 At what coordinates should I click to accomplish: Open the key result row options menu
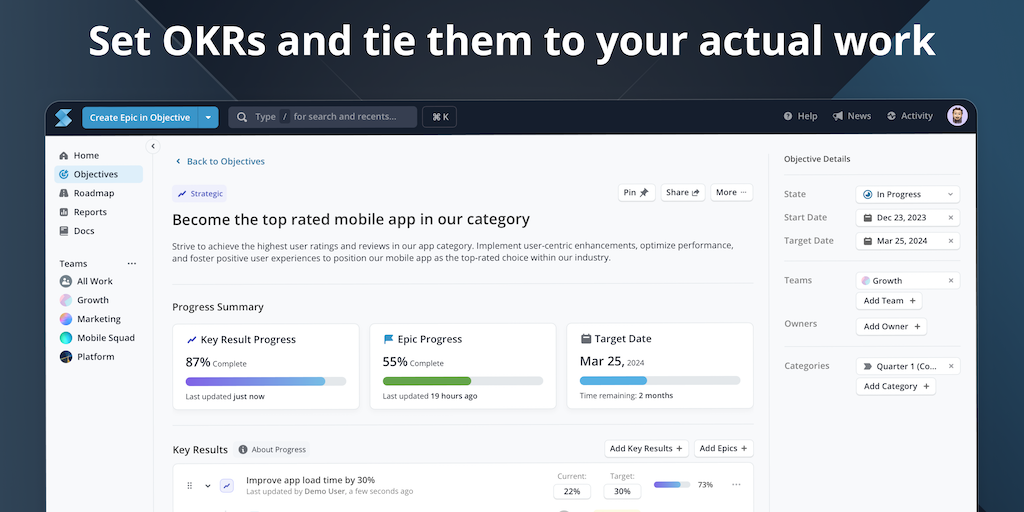pos(736,485)
